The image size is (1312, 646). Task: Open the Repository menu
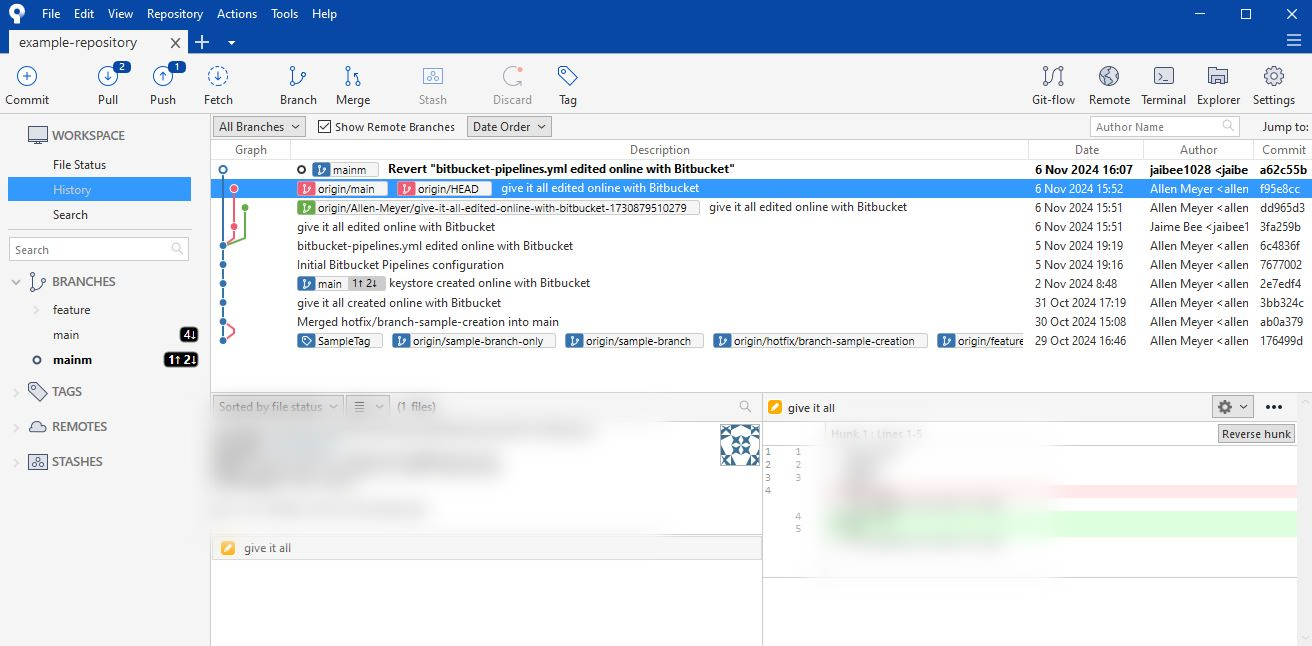(x=174, y=14)
